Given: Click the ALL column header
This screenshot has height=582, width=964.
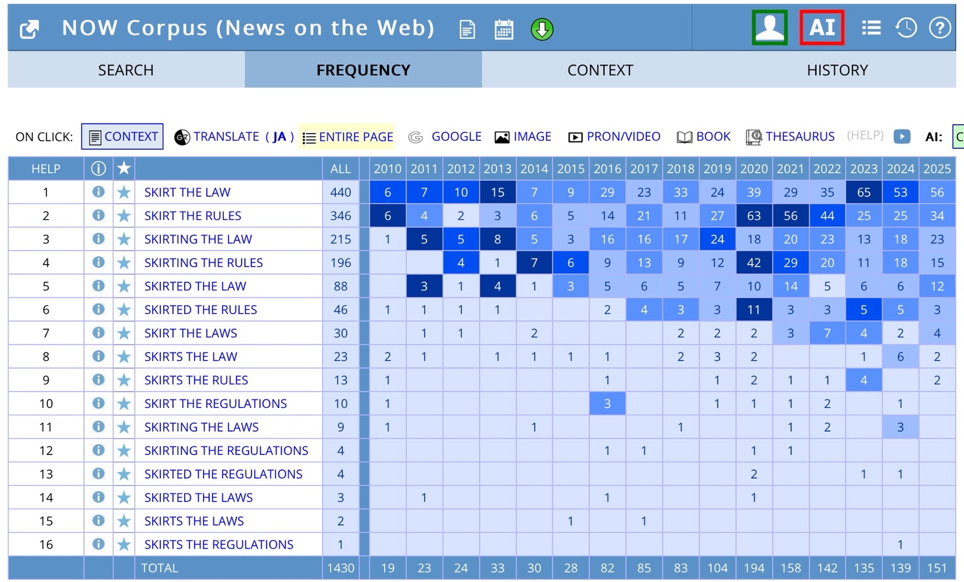Looking at the screenshot, I should pyautogui.click(x=341, y=168).
